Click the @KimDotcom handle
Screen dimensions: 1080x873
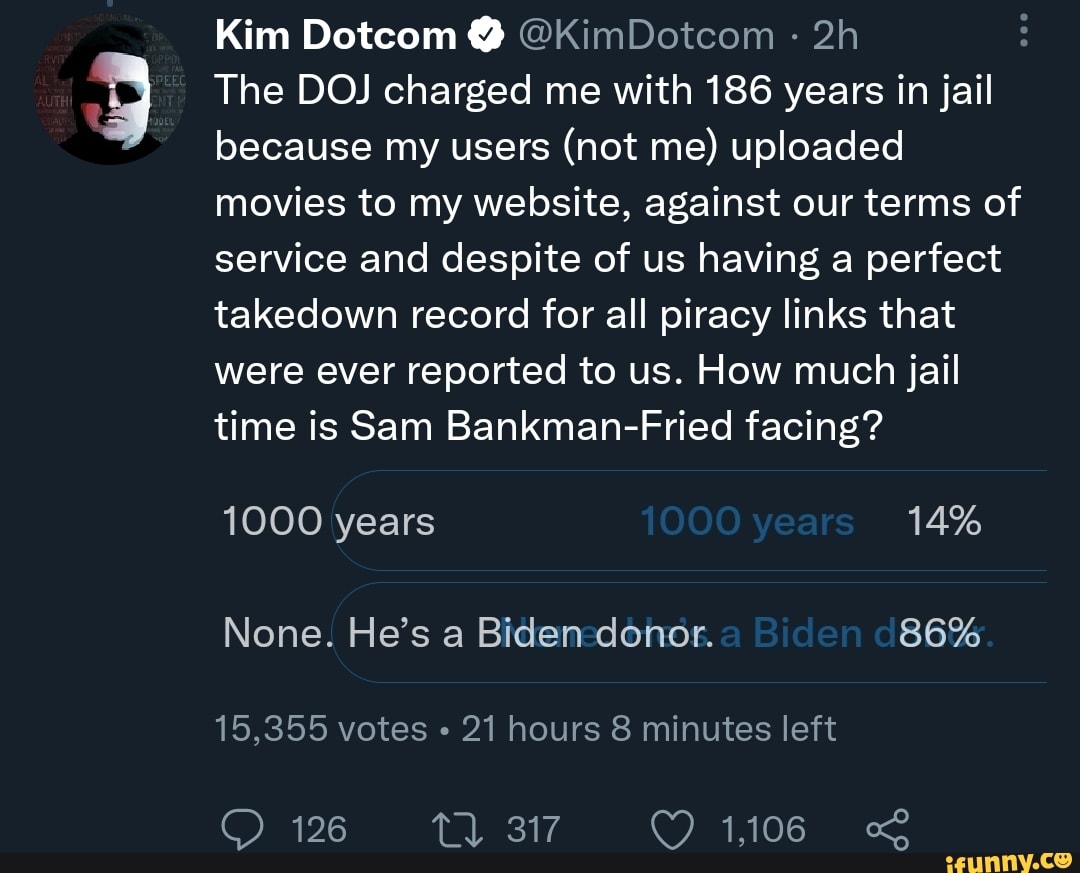coord(647,36)
